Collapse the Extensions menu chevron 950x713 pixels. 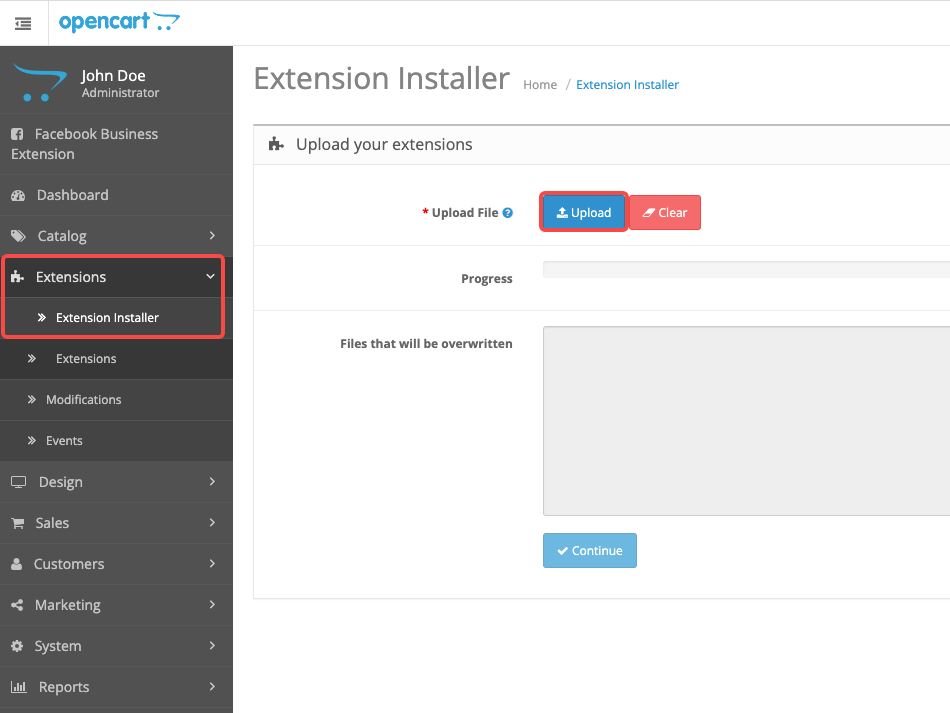click(x=210, y=276)
